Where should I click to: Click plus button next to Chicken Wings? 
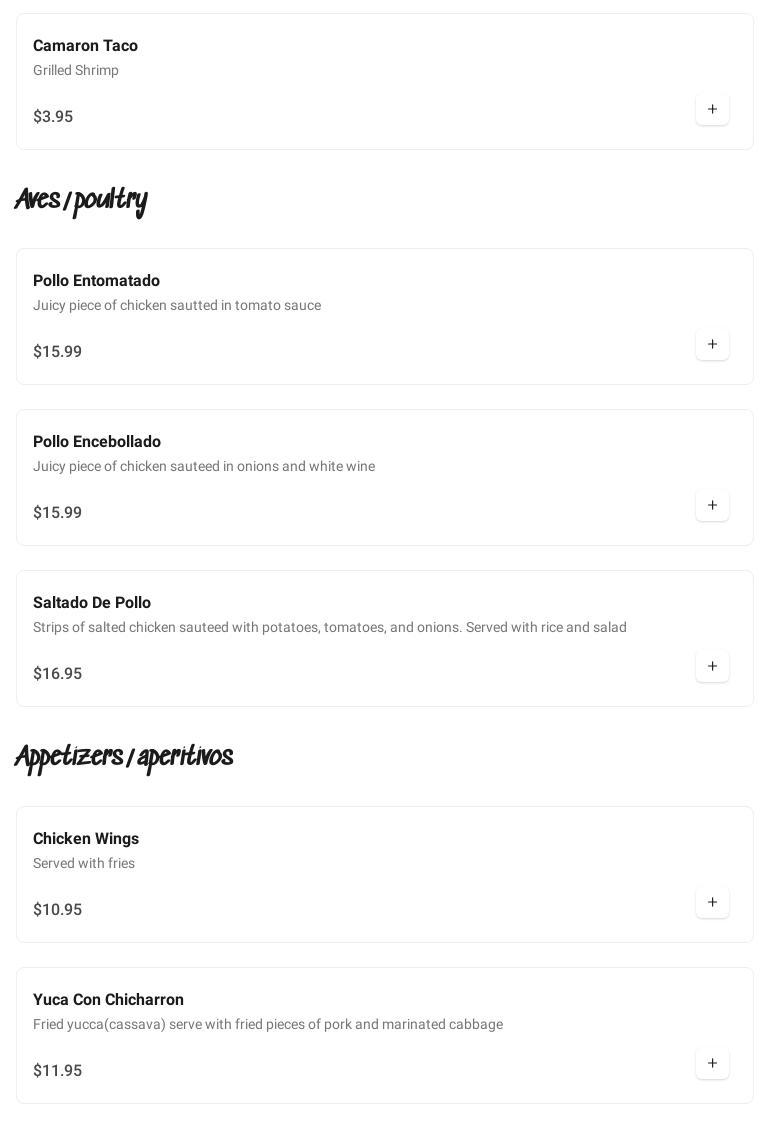[712, 902]
